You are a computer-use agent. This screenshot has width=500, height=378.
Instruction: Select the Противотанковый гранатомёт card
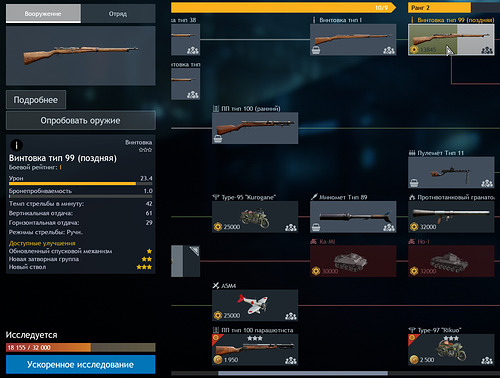click(451, 217)
